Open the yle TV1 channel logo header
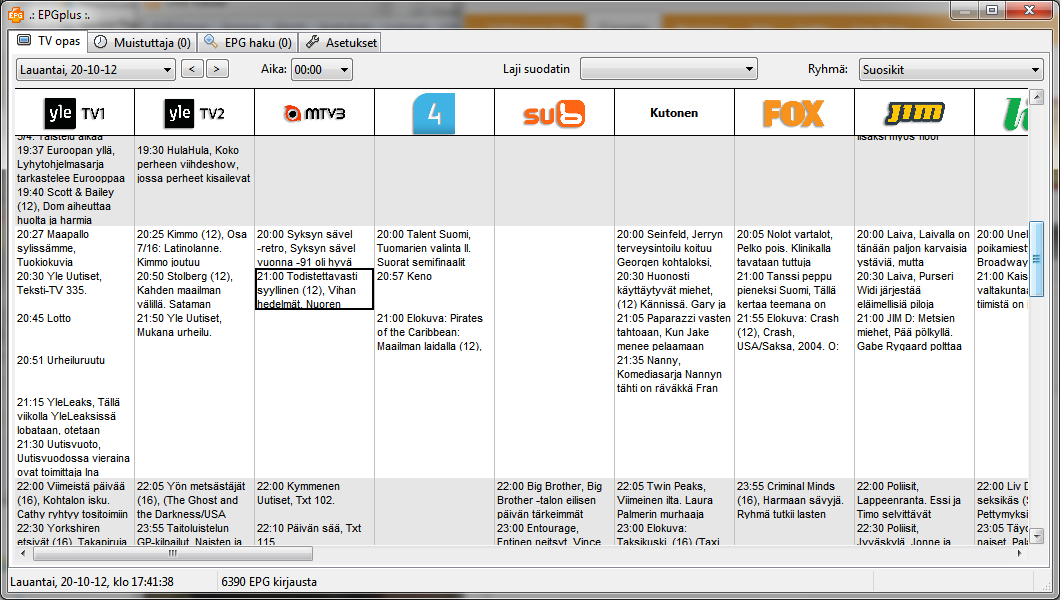Viewport: 1060px width, 600px height. click(74, 113)
